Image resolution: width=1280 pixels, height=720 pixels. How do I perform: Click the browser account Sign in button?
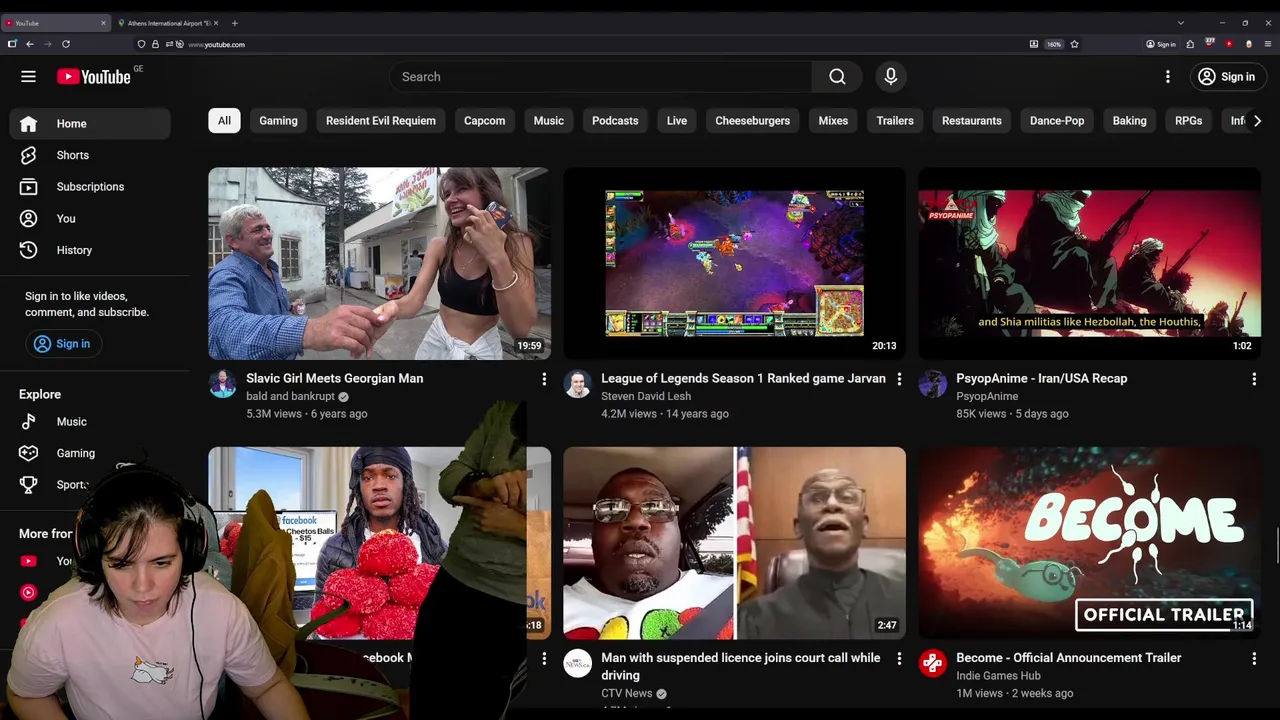(1161, 44)
